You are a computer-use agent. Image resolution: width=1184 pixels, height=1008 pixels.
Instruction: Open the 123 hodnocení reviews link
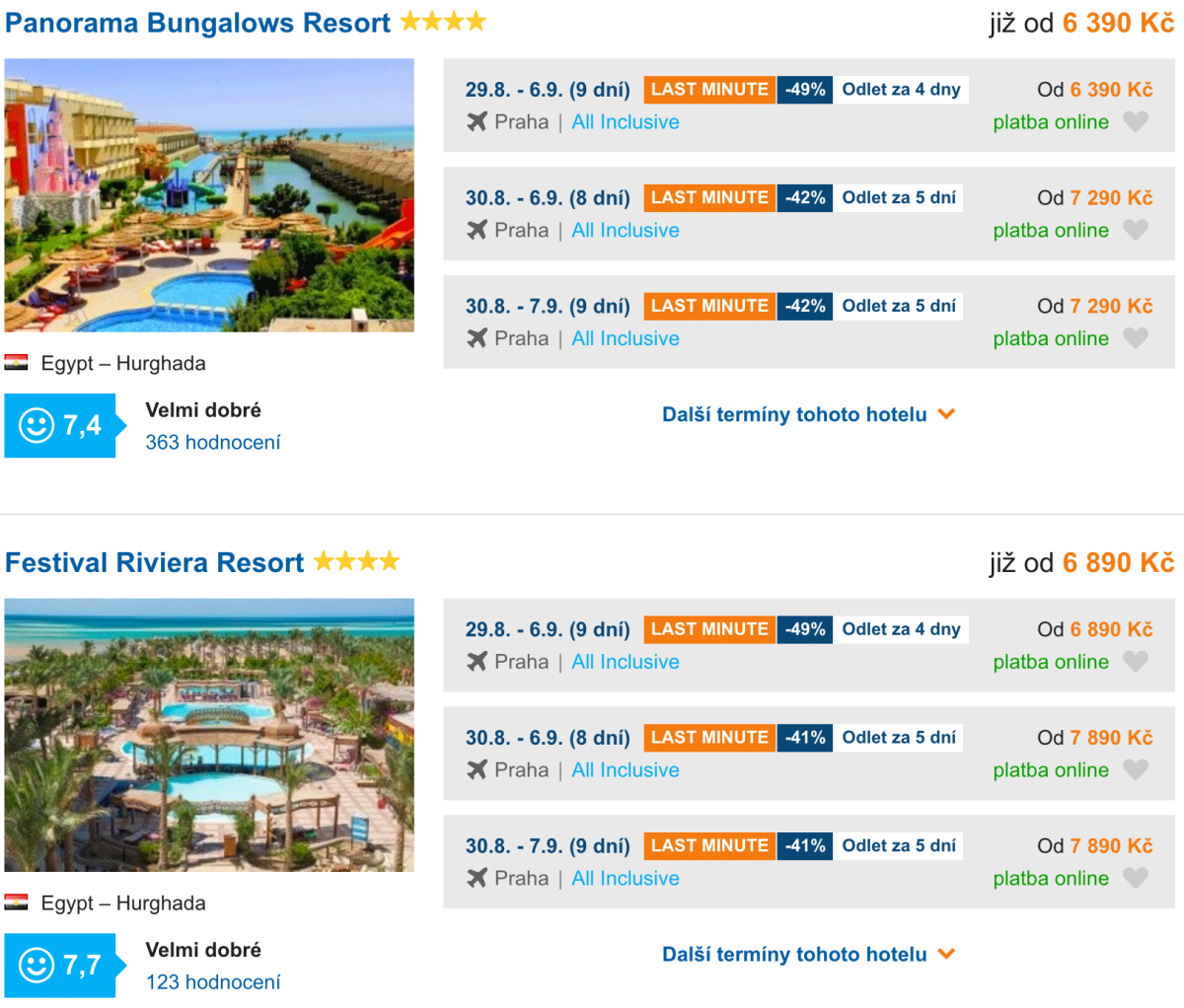pyautogui.click(x=213, y=982)
